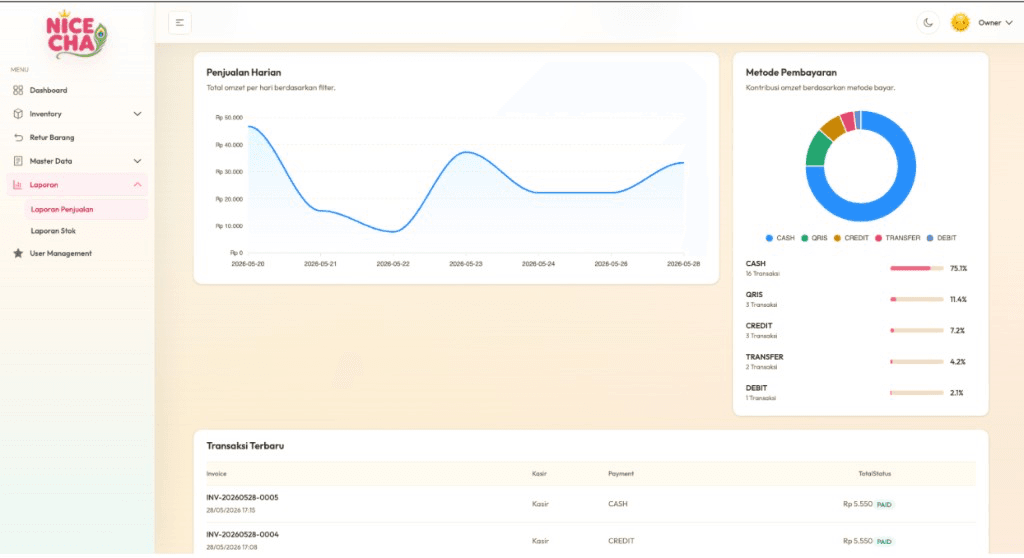Click the Inventory box icon

(18, 114)
